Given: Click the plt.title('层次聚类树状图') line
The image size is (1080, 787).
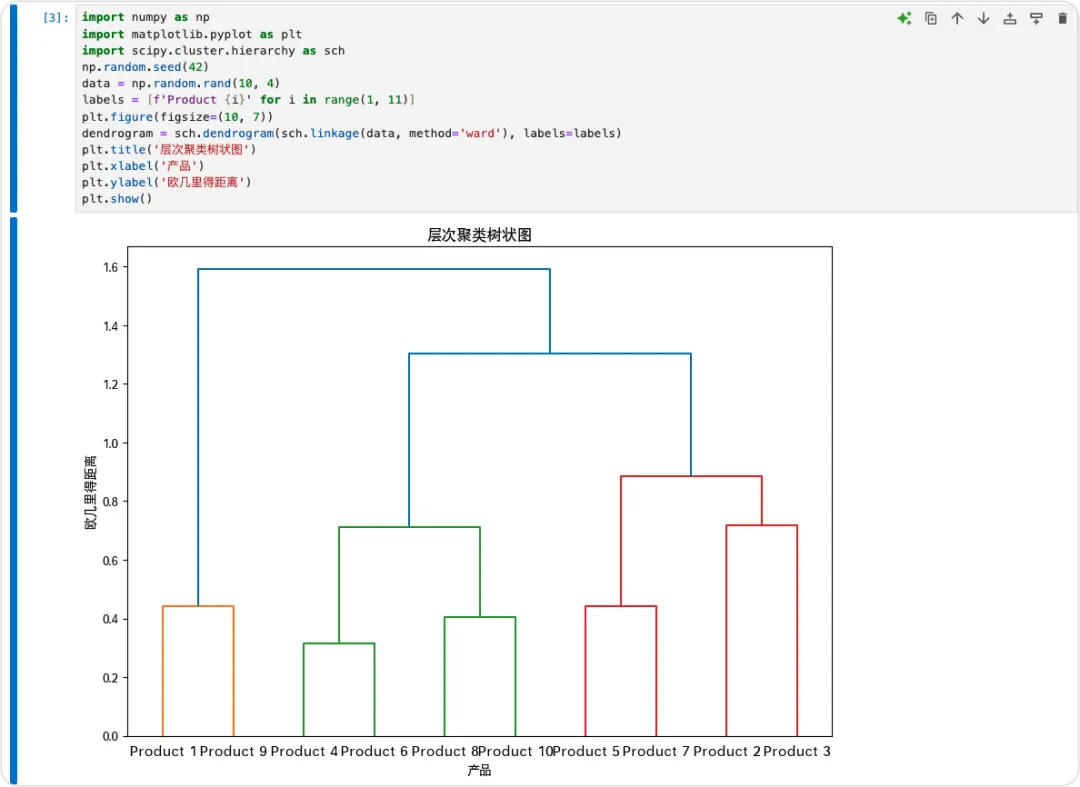Looking at the screenshot, I should click(169, 149).
